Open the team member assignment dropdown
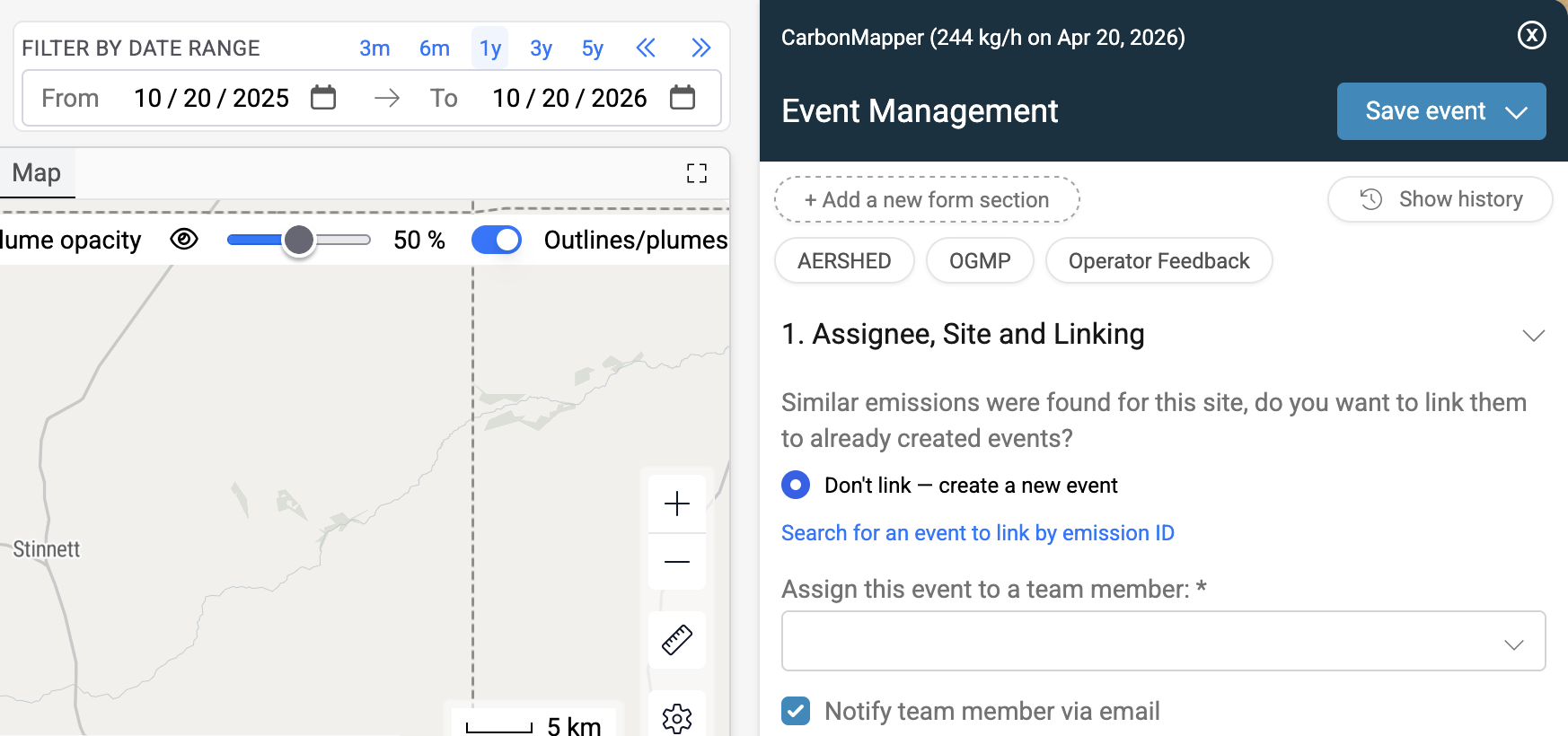1568x736 pixels. click(1163, 641)
